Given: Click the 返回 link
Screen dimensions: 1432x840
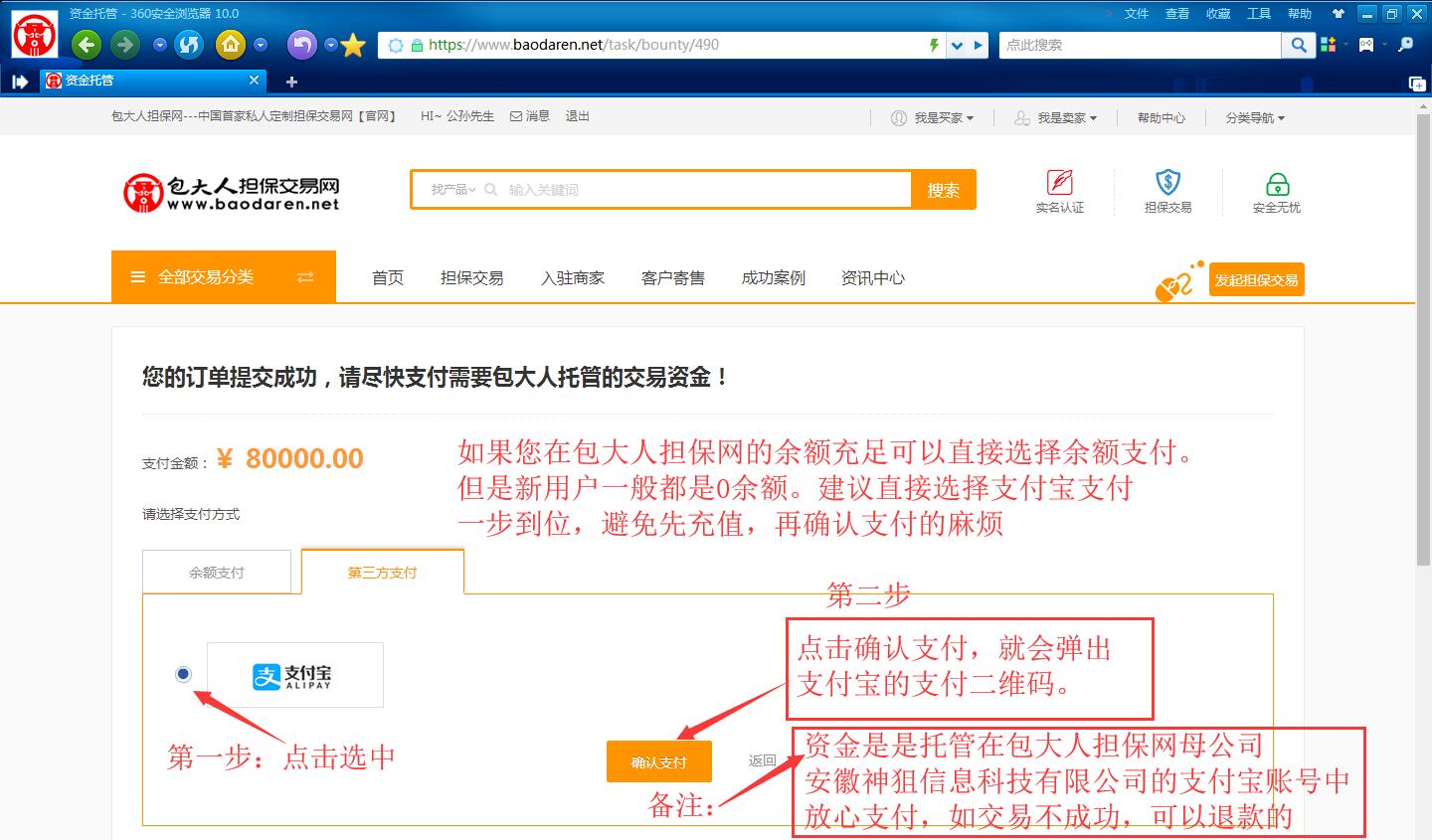Looking at the screenshot, I should coord(762,760).
